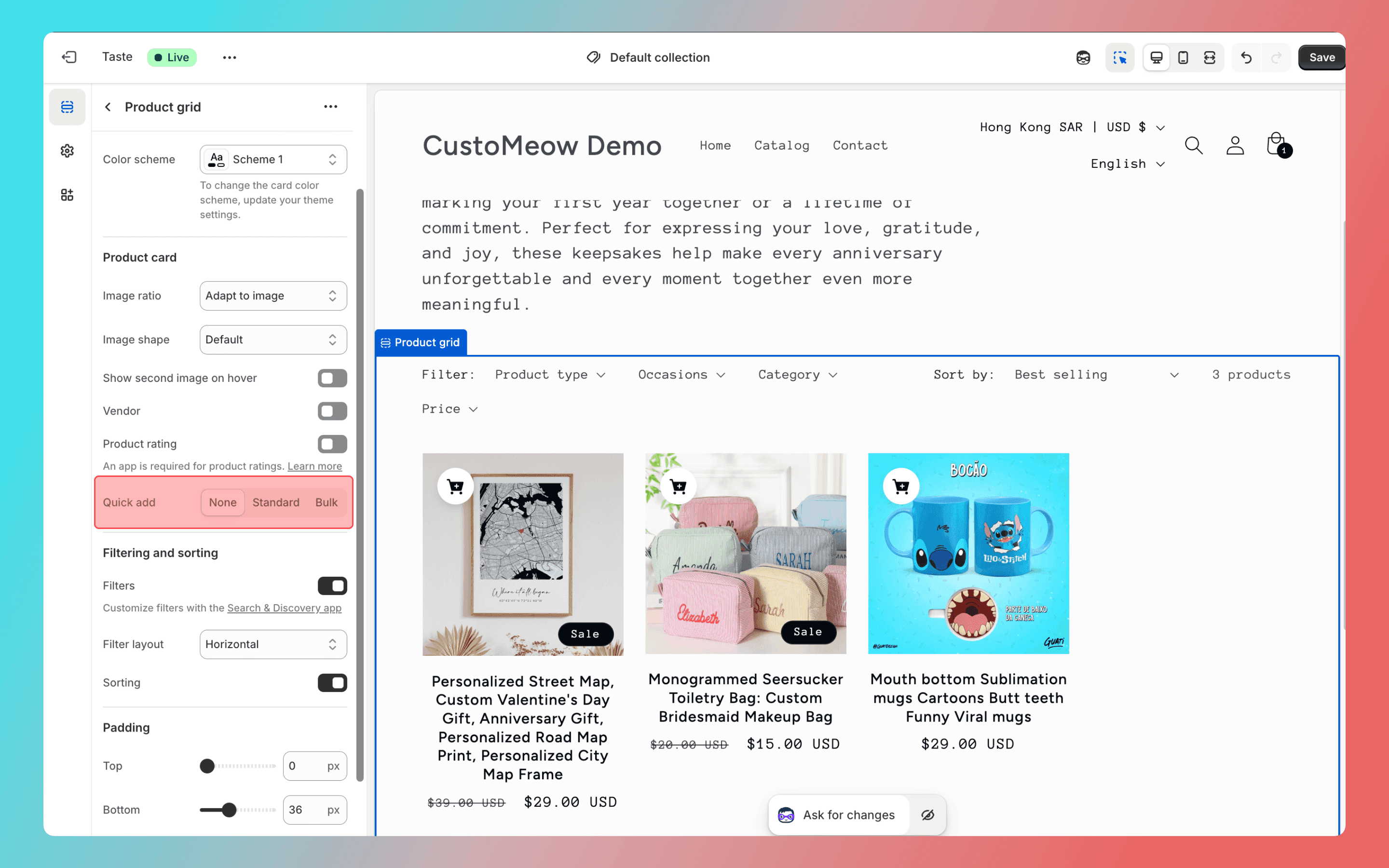Select Standard quick add option
This screenshot has height=868, width=1389.
coord(275,502)
